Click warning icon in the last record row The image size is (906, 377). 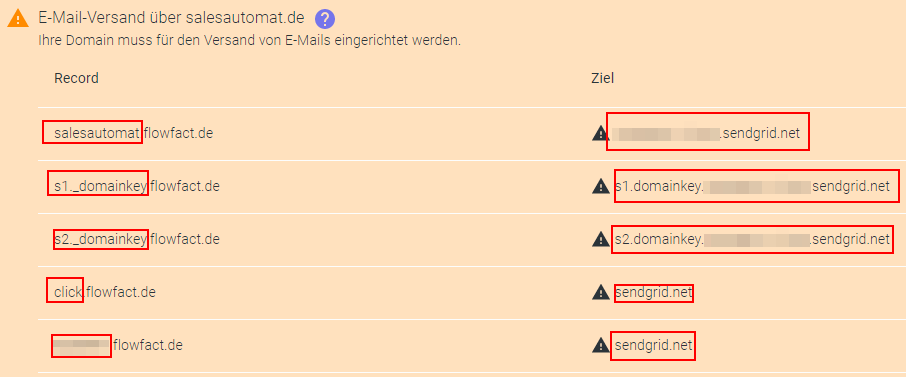[x=601, y=345]
